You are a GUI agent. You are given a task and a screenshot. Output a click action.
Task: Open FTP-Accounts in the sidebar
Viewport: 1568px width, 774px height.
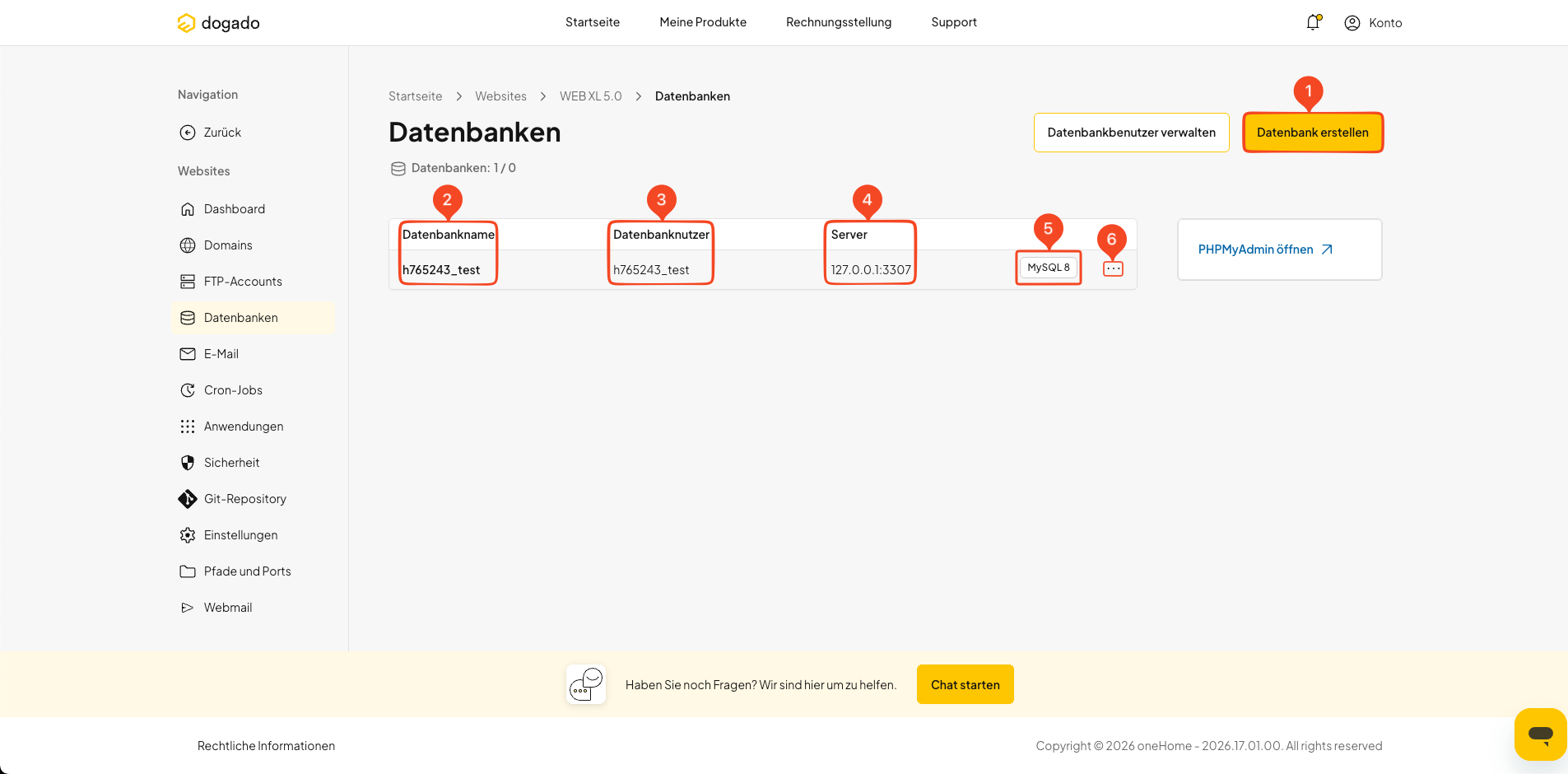click(x=254, y=282)
